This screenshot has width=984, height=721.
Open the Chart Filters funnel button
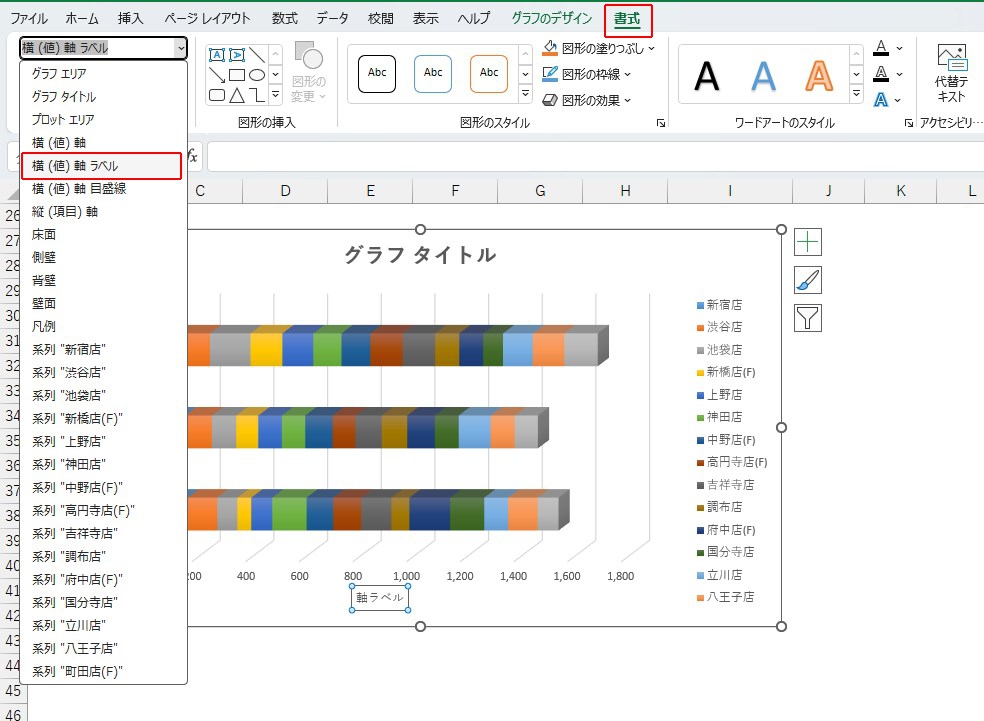coord(808,318)
